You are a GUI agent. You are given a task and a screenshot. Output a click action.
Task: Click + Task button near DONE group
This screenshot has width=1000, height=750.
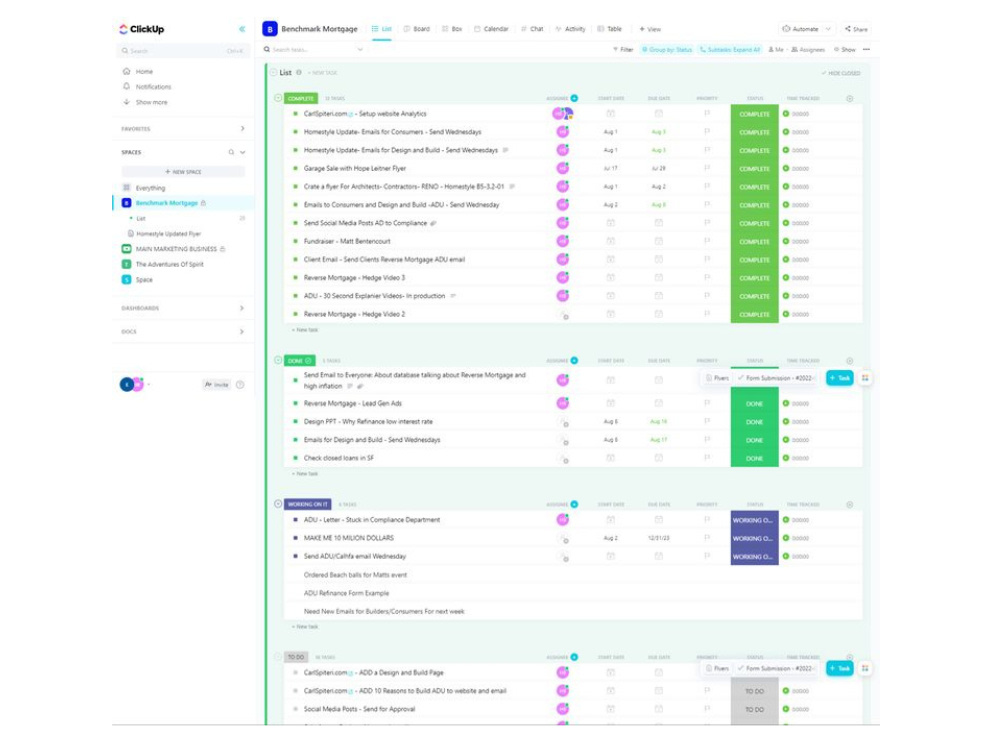[839, 378]
